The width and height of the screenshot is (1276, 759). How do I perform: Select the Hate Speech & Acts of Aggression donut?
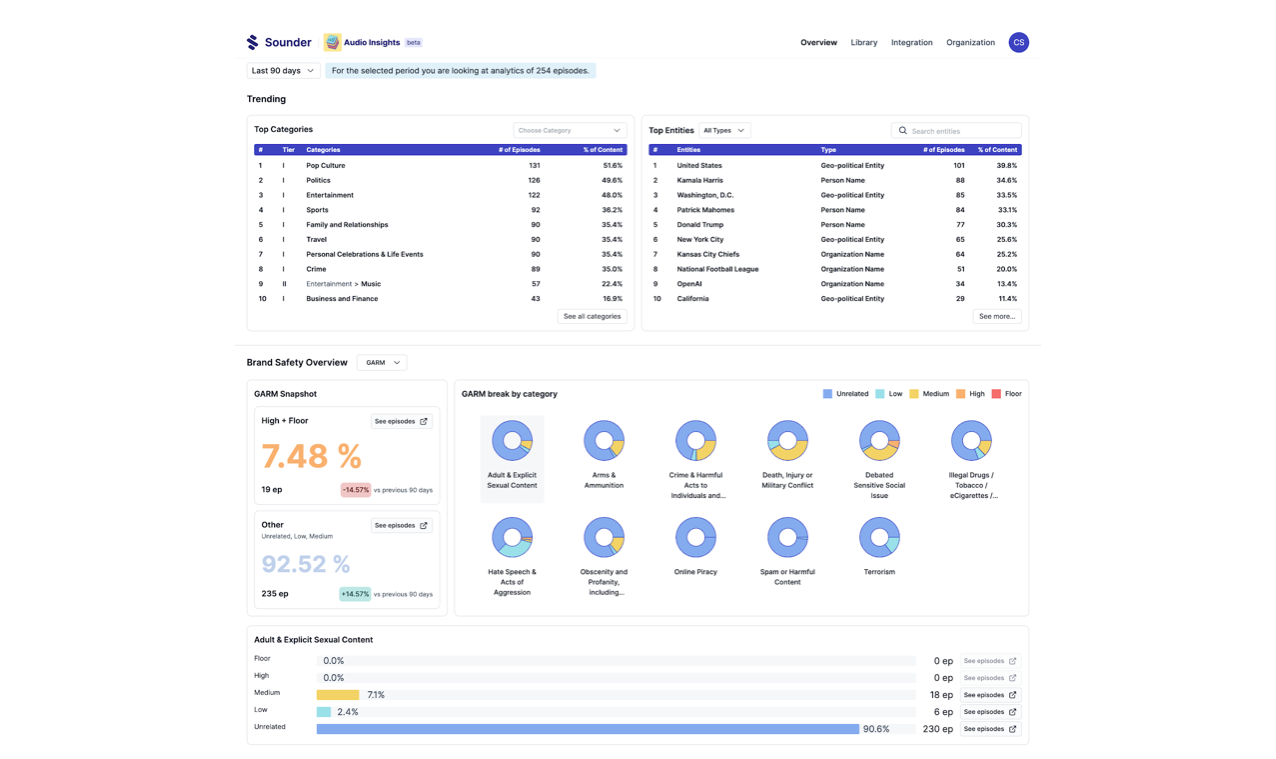512,537
